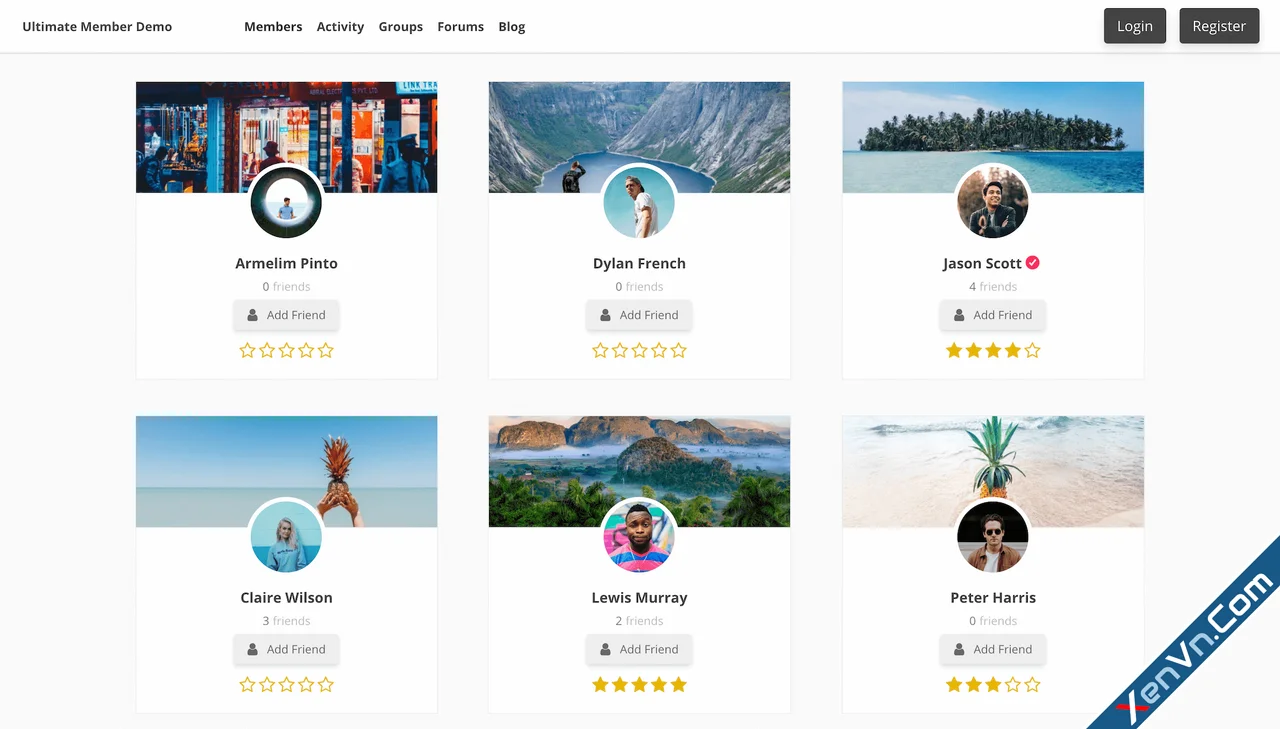Viewport: 1280px width, 729px height.
Task: Click the Login button
Action: [1134, 26]
